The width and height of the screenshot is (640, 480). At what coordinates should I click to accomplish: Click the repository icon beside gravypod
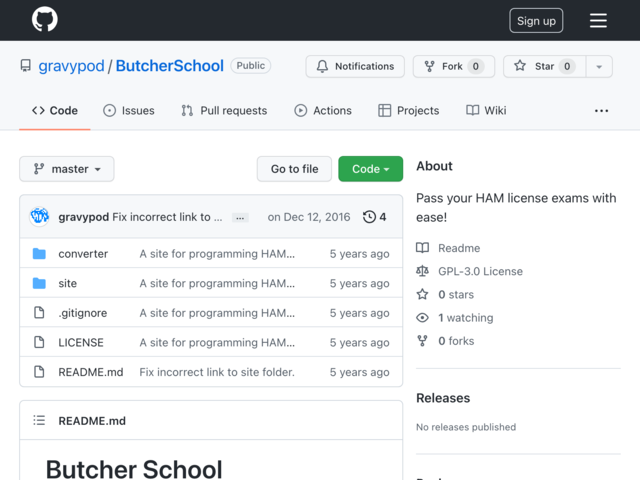click(26, 66)
